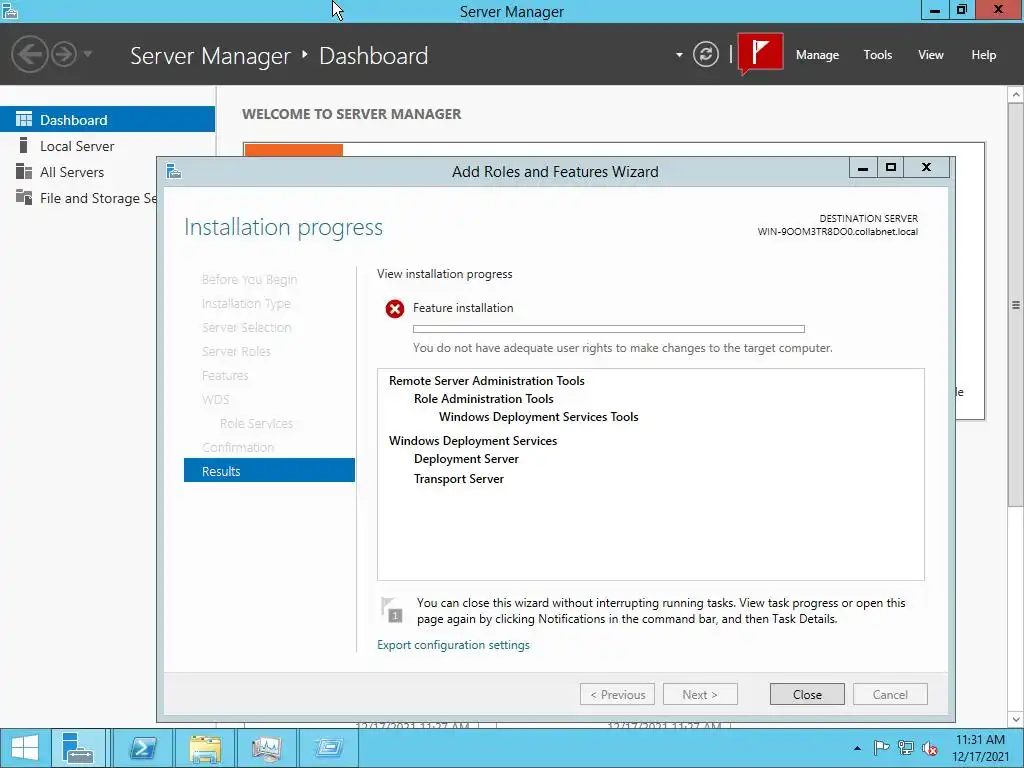
Task: Click the Server Manager vertical scrollbar
Action: [1016, 304]
